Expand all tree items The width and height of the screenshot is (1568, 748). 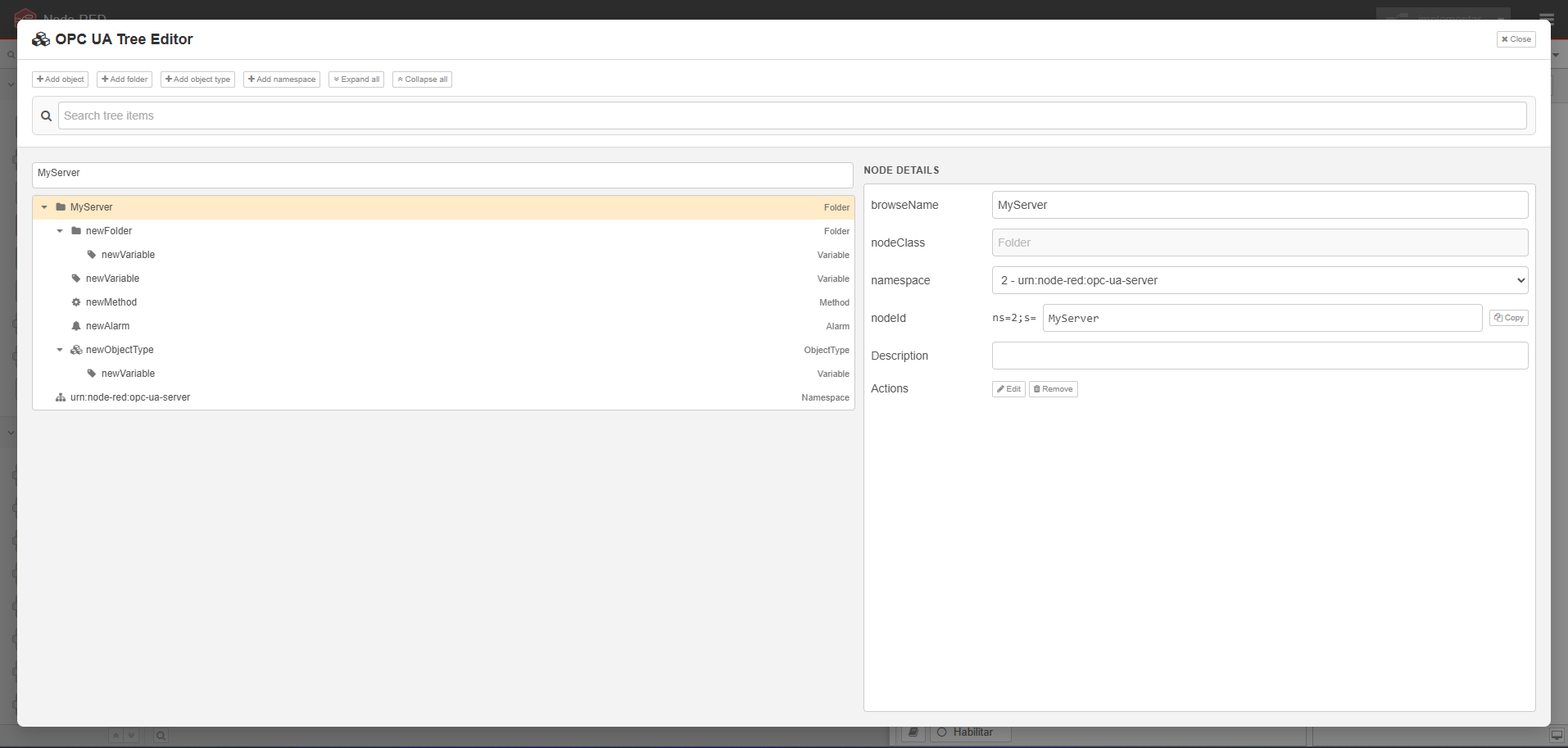click(x=356, y=79)
